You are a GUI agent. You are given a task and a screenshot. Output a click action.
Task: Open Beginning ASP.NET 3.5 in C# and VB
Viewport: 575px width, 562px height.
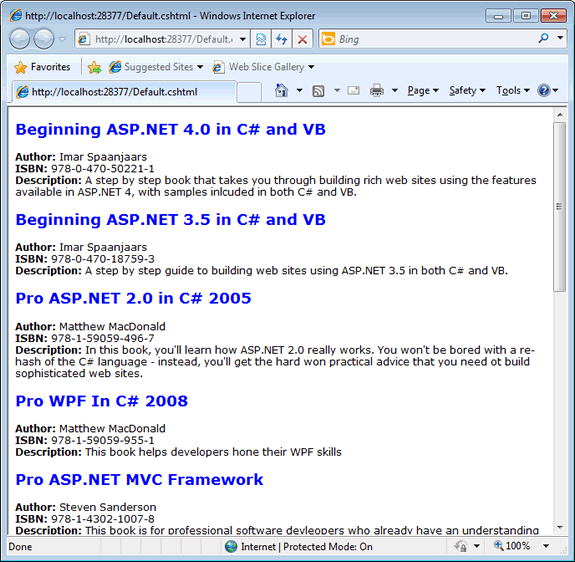(171, 220)
